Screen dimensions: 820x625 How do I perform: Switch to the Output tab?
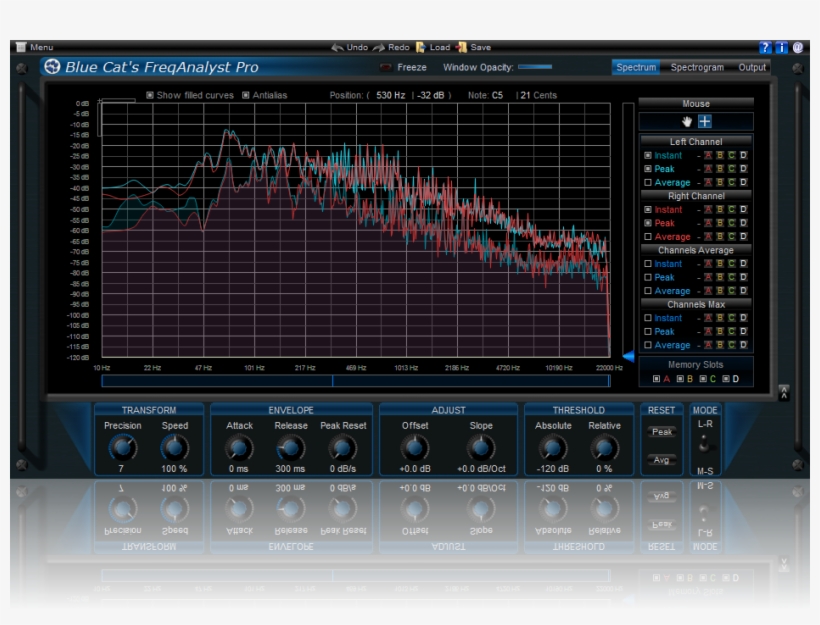(x=752, y=67)
